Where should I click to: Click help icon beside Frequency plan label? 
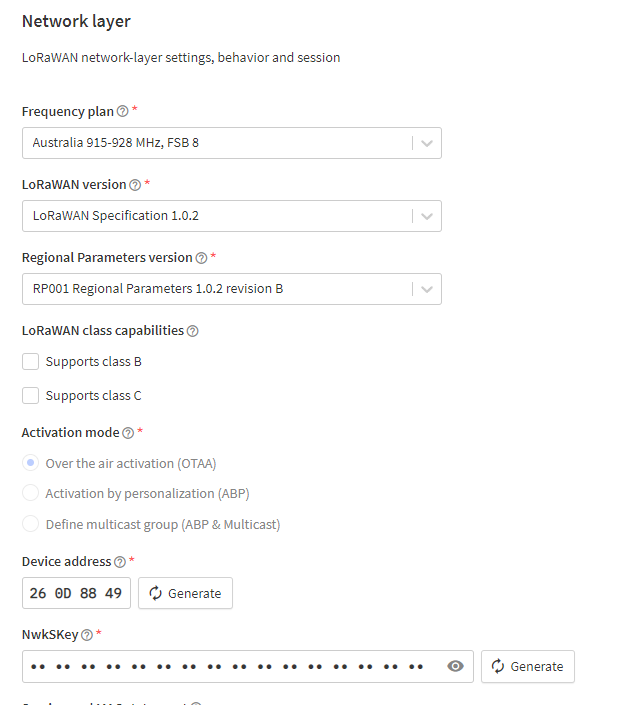[123, 112]
